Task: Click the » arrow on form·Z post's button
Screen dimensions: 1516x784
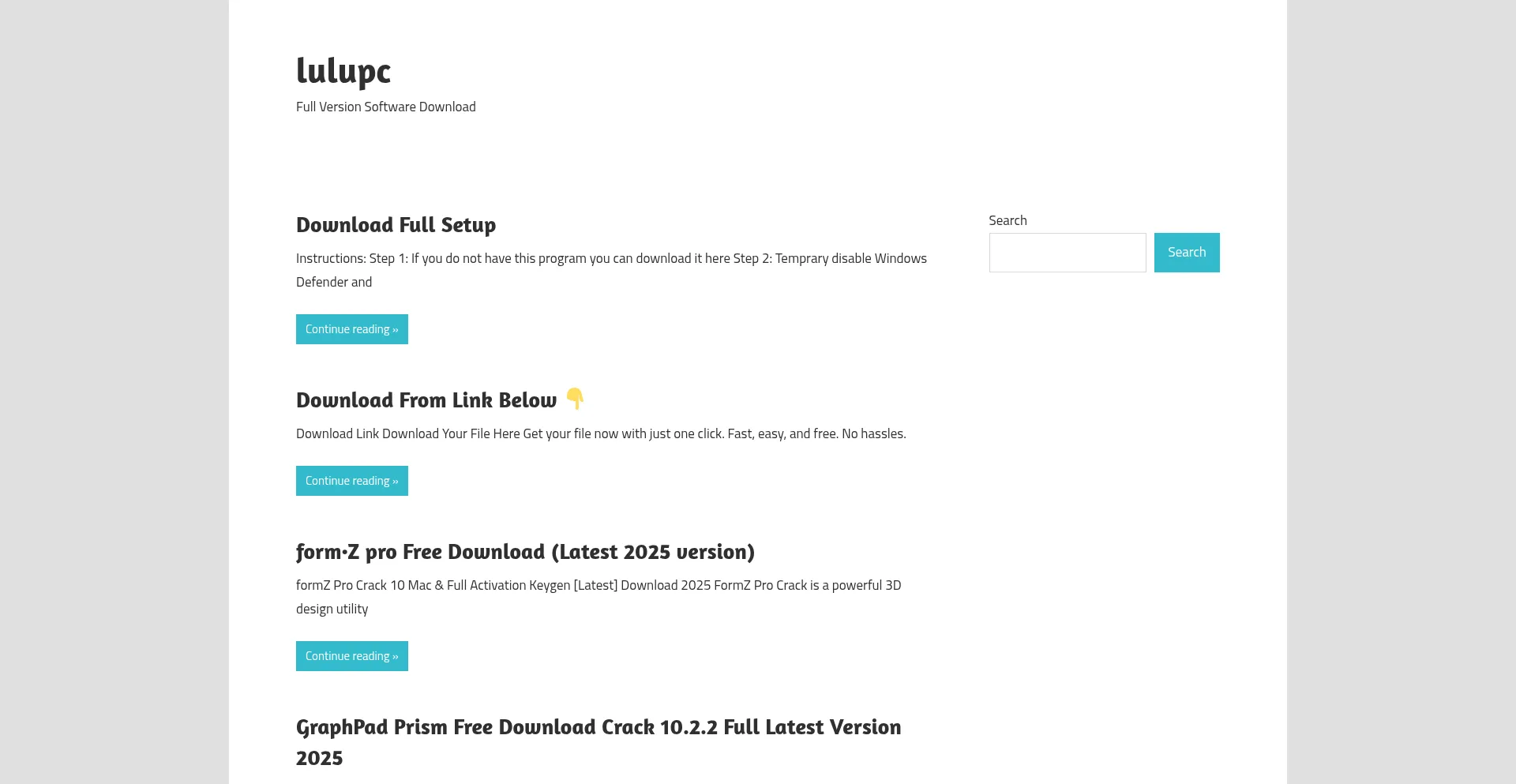Action: pyautogui.click(x=396, y=657)
